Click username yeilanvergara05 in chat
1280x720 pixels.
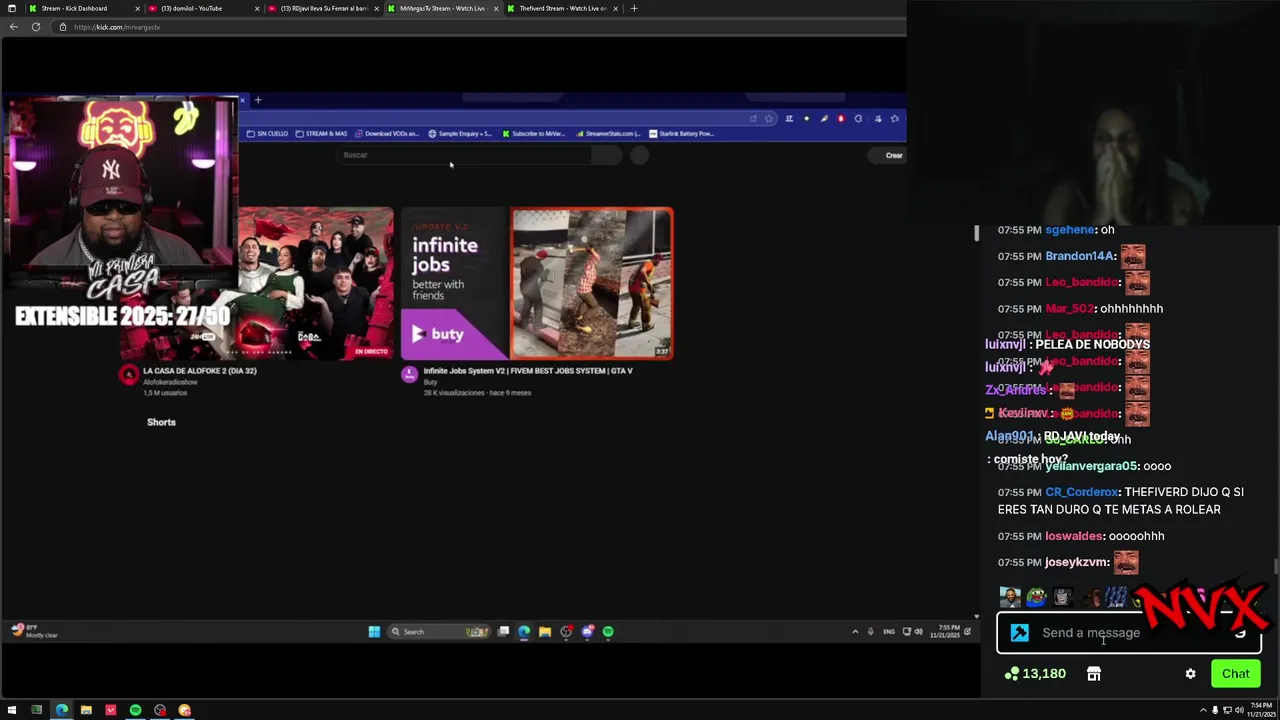point(1091,466)
